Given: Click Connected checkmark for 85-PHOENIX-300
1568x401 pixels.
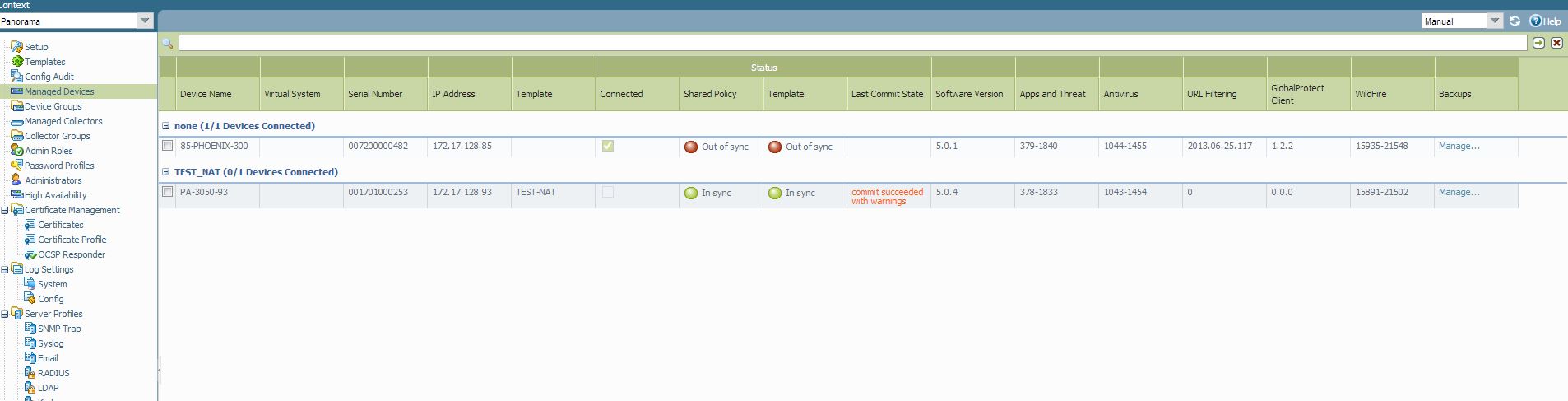Looking at the screenshot, I should pos(607,146).
